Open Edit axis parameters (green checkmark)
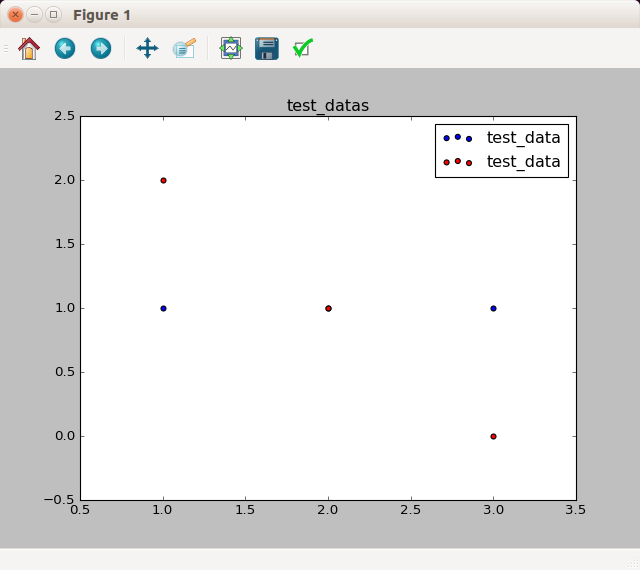The width and height of the screenshot is (640, 570). [303, 48]
